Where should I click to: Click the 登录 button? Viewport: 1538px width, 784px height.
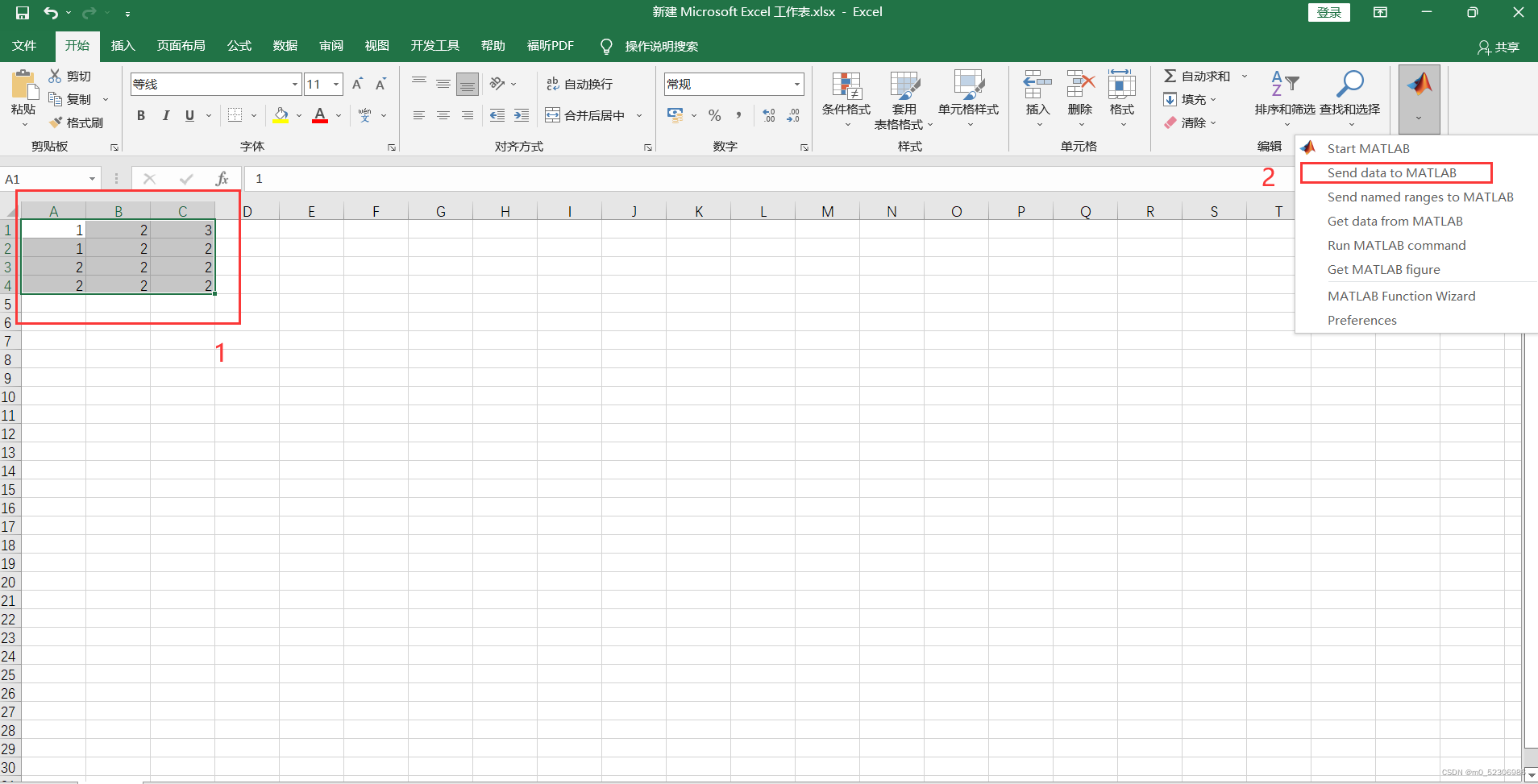1328,12
